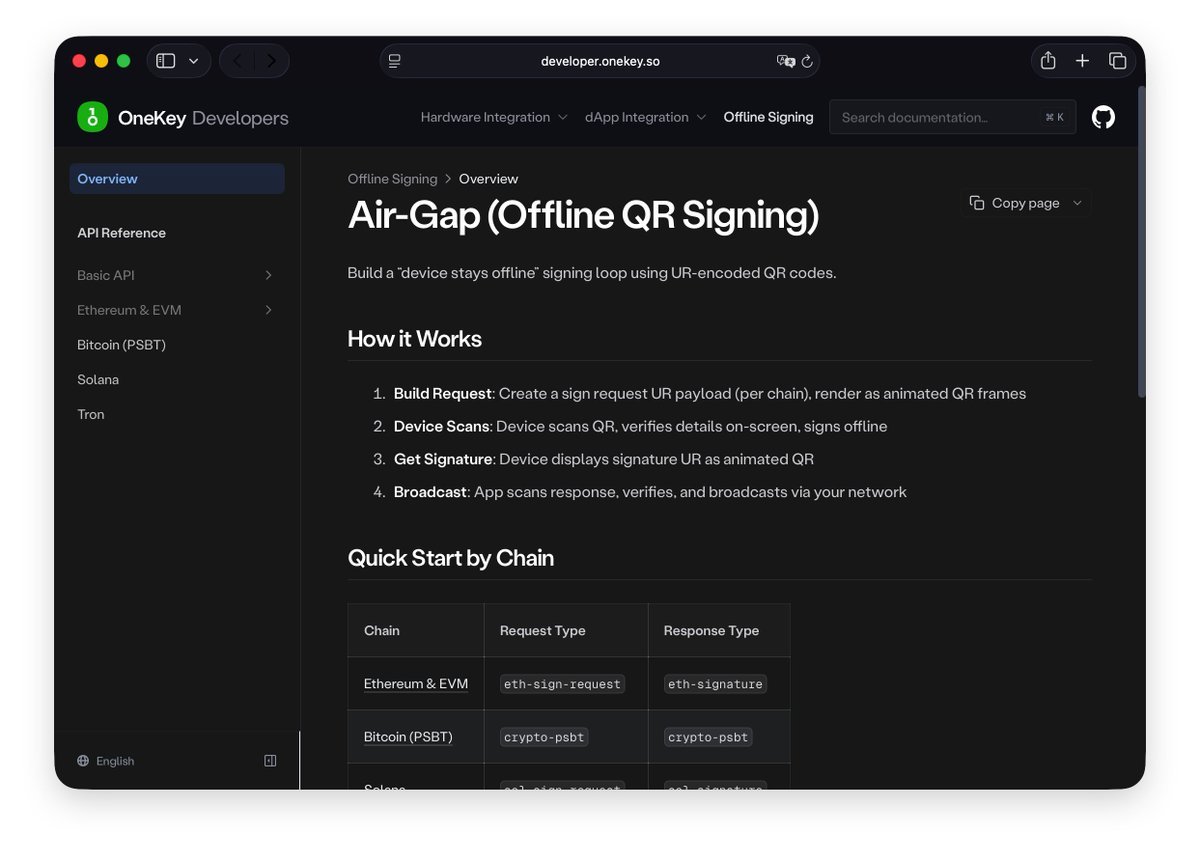Screen dimensions: 1200x862
Task: Open the Safari sidebar toggle icon
Action: pos(166,61)
